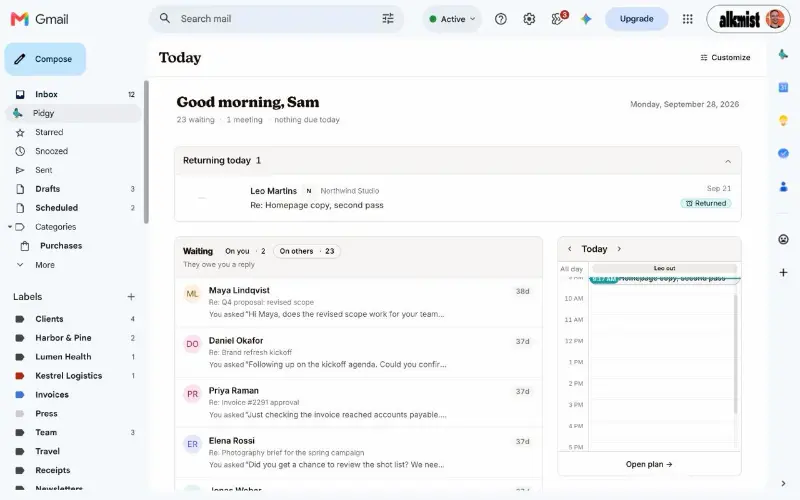
Task: Open the Active status dropdown
Action: [452, 19]
